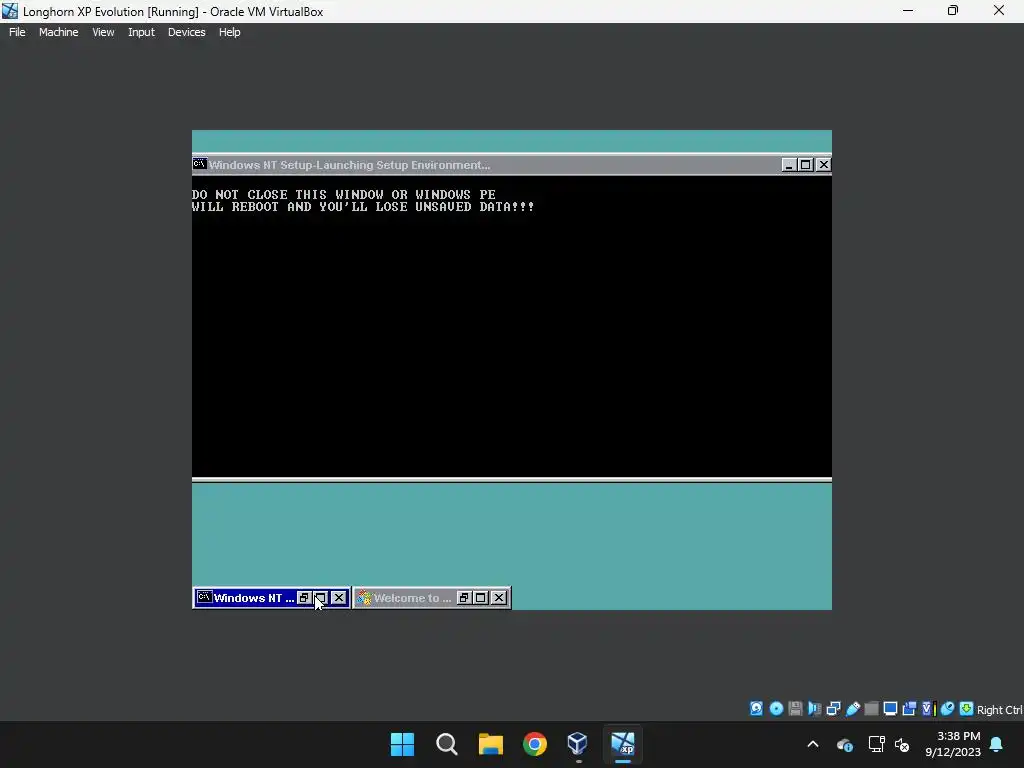Restore the minimized Welcome to window
Screen dimensions: 1024x768
coord(464,598)
